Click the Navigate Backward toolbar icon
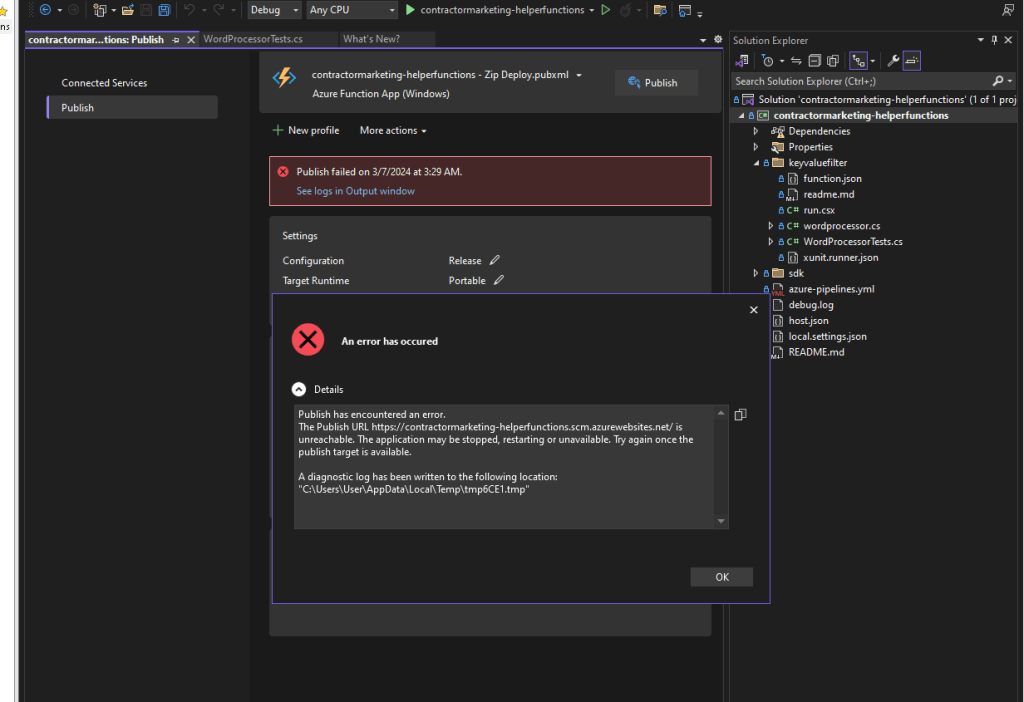The height and width of the screenshot is (702, 1024). [x=45, y=10]
